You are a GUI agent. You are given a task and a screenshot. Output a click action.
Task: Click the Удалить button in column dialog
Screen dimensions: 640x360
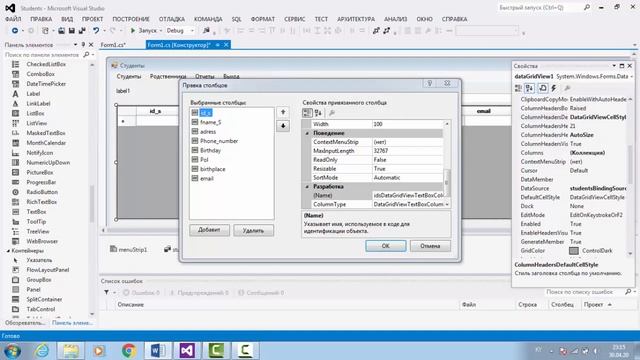[253, 231]
